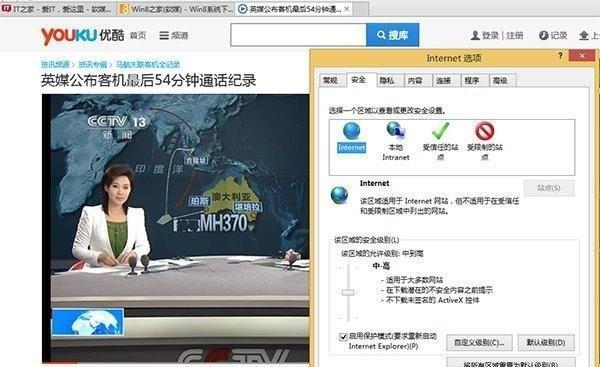This screenshot has height=367, width=600.
Task: Click the 站点(S) button
Action: coord(549,188)
